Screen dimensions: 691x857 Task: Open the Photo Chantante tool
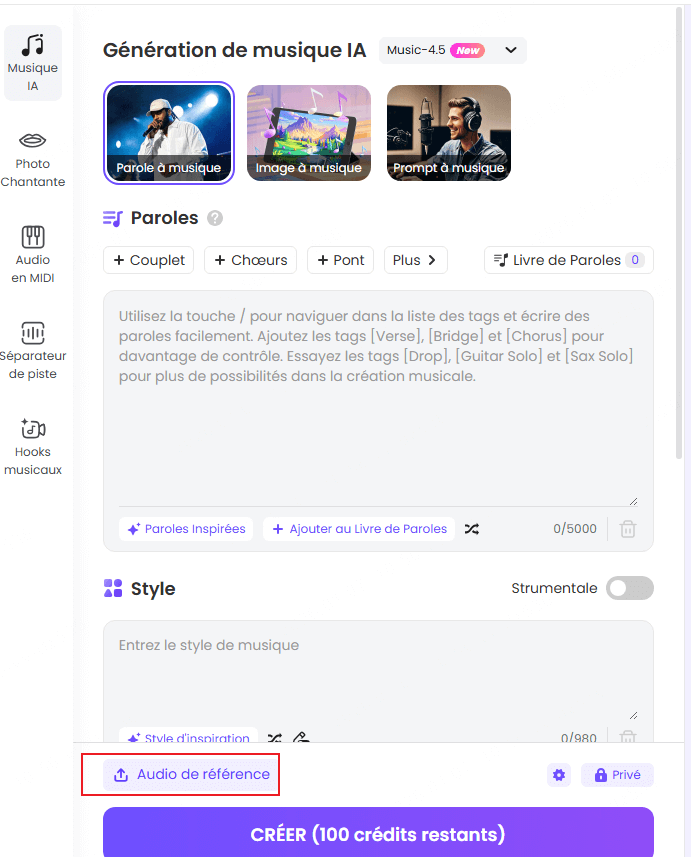[x=32, y=159]
